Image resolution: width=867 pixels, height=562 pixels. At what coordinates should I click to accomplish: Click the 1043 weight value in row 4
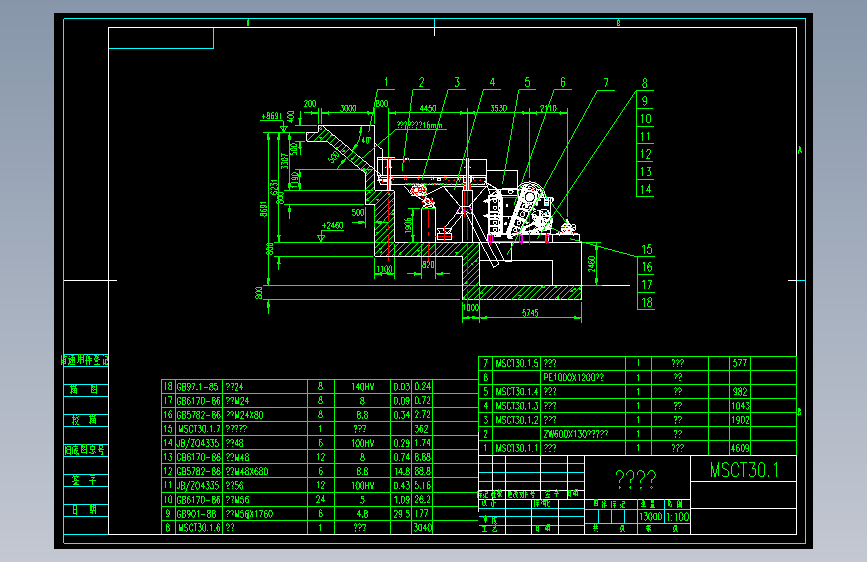click(x=740, y=406)
